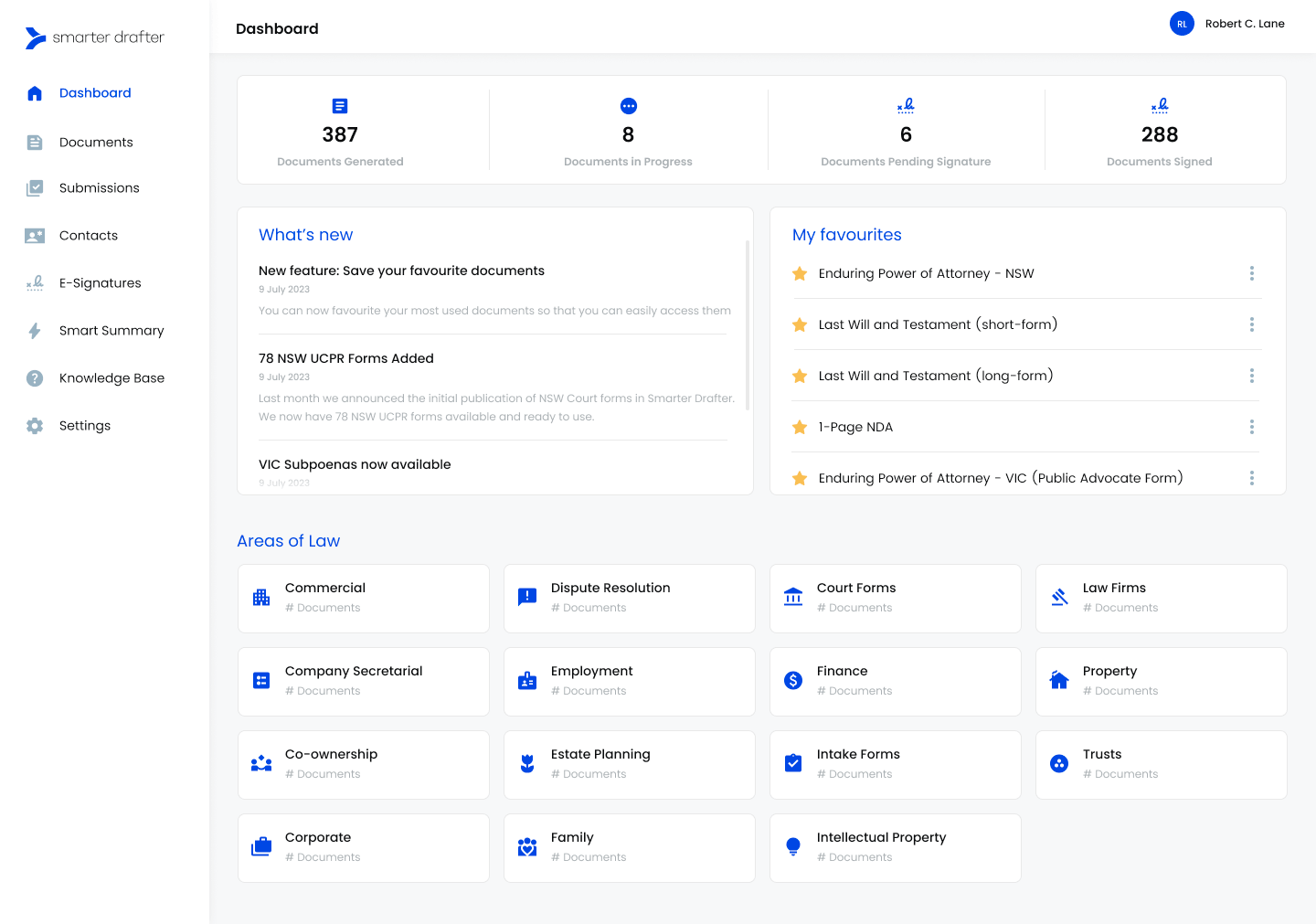Screen dimensions: 1316x924
Task: Open the E-Signatures sidebar icon
Action: 35,283
